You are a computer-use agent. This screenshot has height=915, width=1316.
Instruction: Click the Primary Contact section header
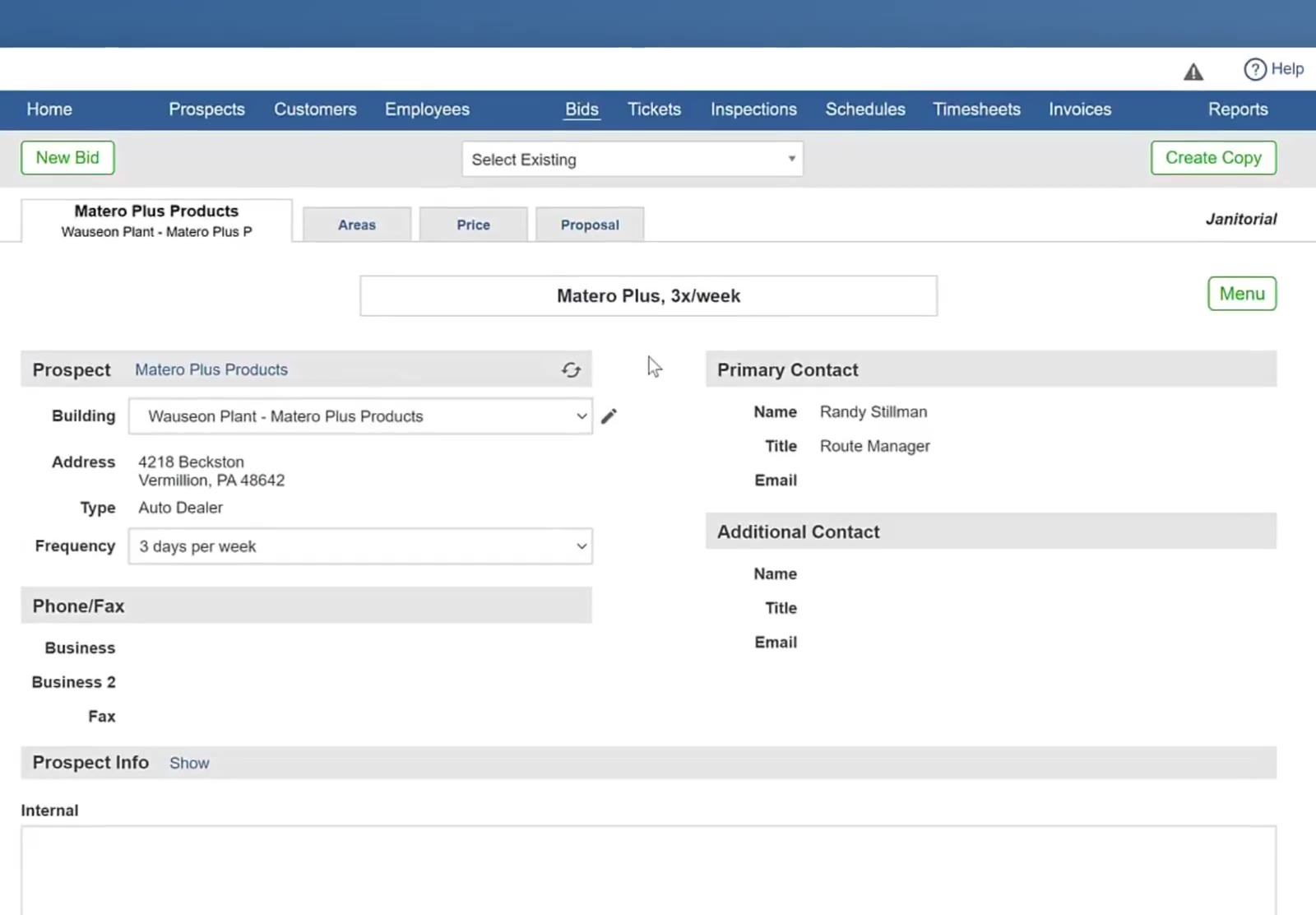[x=991, y=369]
